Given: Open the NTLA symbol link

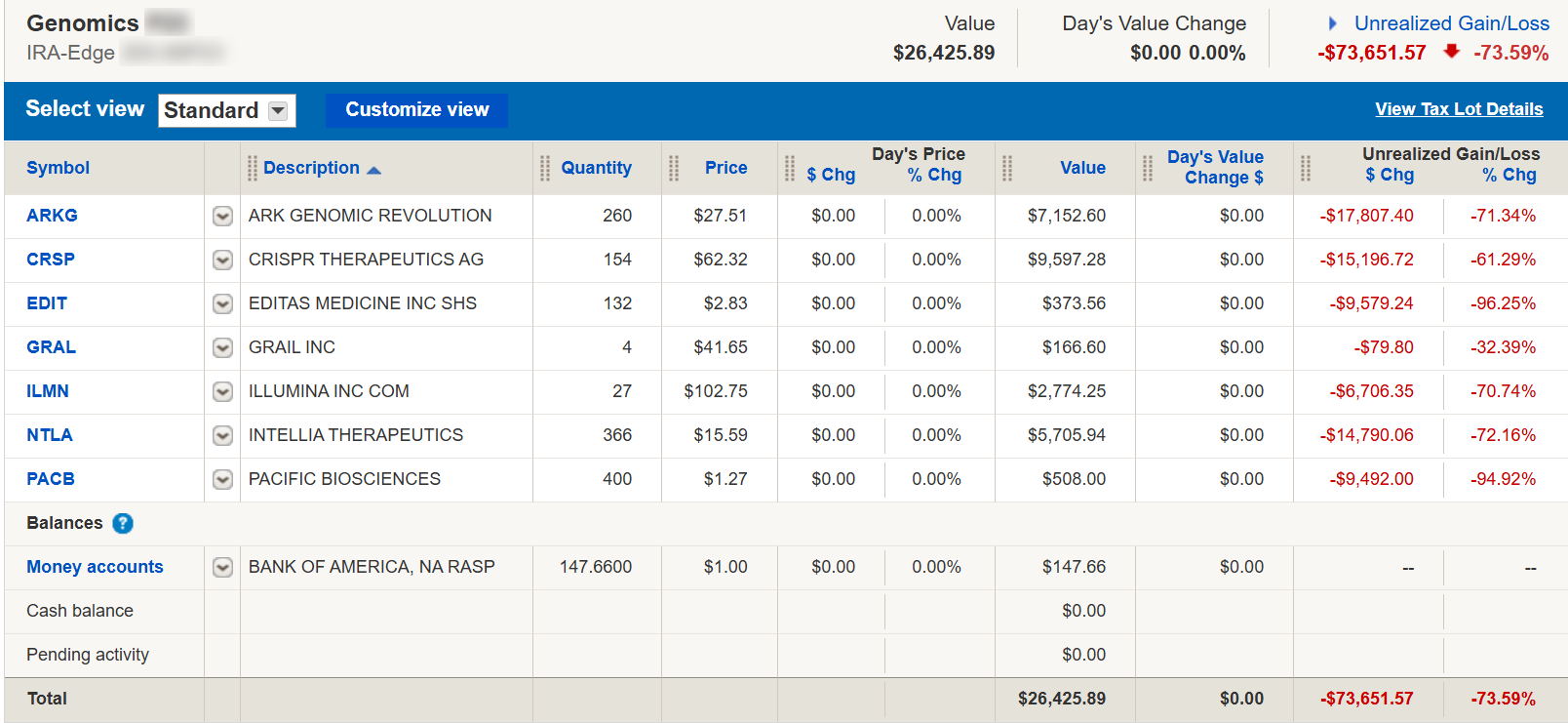Looking at the screenshot, I should pyautogui.click(x=50, y=435).
